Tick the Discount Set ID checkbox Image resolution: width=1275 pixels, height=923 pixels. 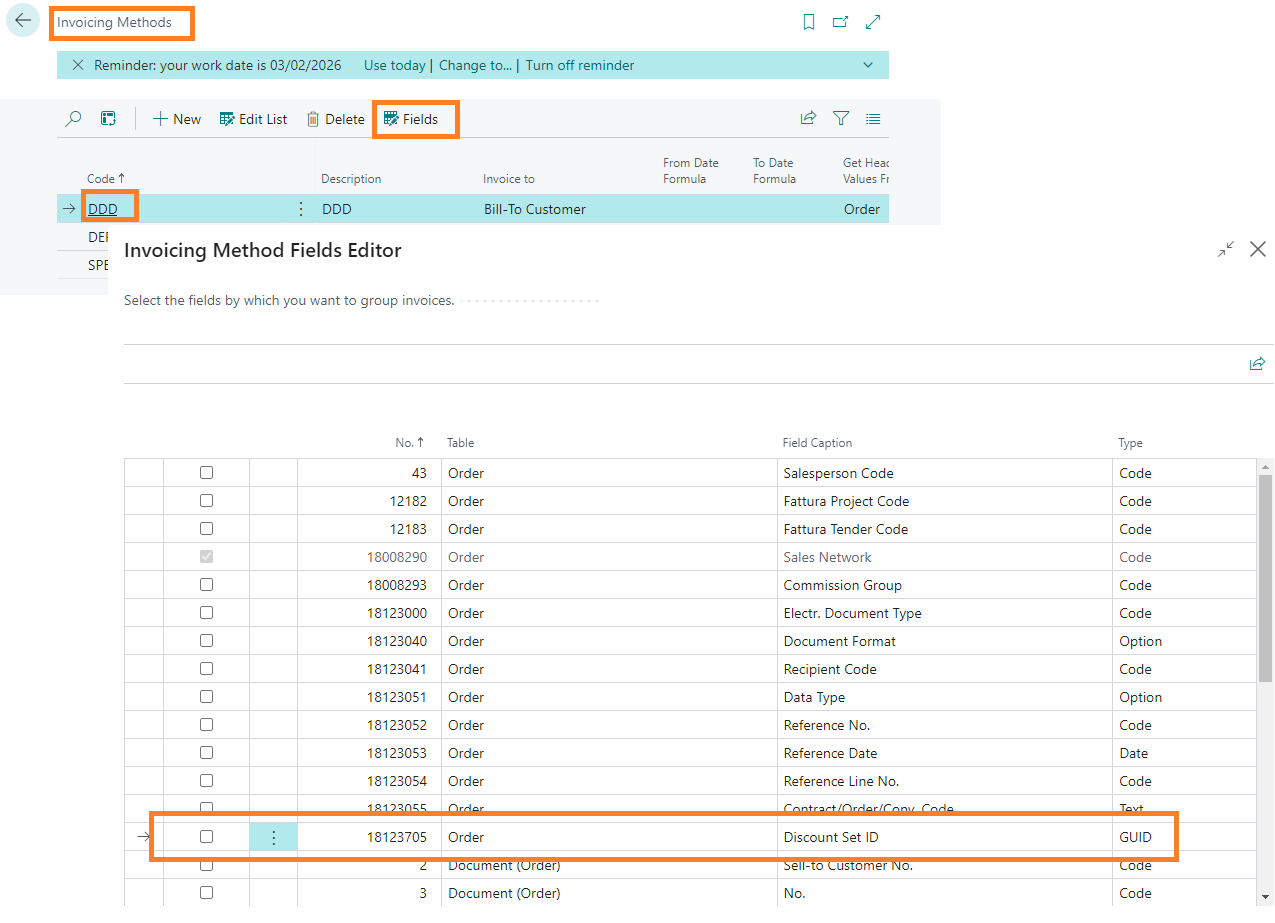(206, 837)
